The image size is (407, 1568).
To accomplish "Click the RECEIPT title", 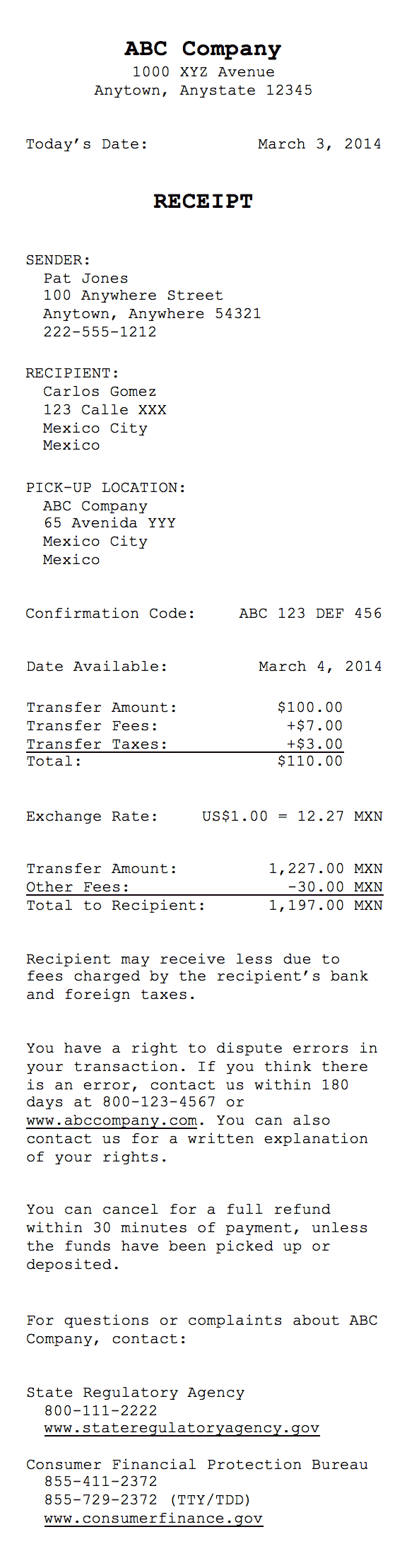I will coord(203,201).
